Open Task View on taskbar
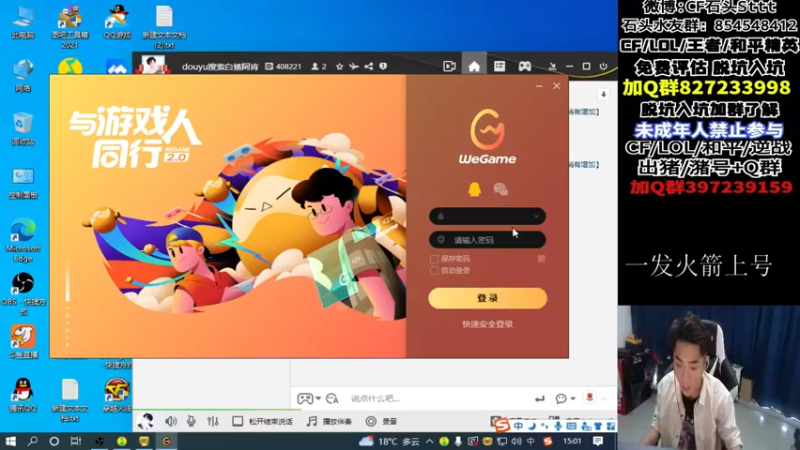Viewport: 800px width, 450px height. tap(76, 441)
